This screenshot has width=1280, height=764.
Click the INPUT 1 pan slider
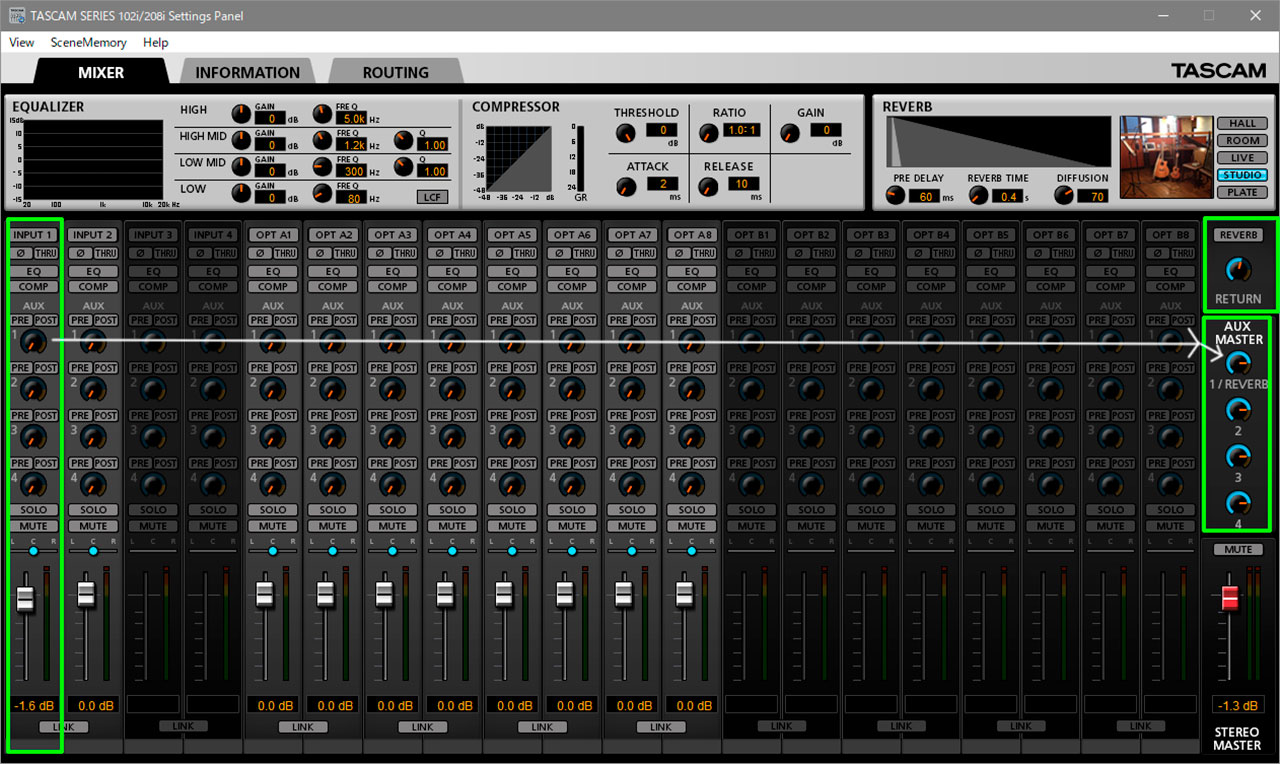(33, 551)
